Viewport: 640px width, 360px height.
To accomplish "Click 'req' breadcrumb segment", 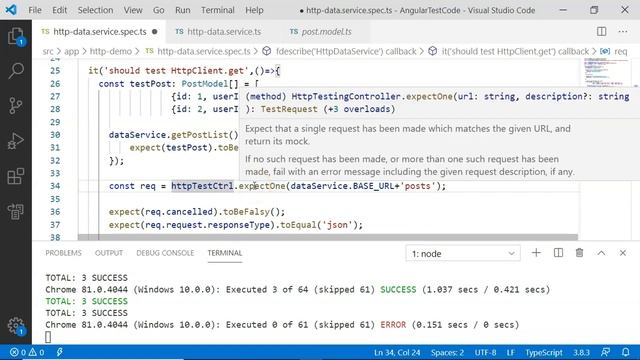I will (614, 51).
